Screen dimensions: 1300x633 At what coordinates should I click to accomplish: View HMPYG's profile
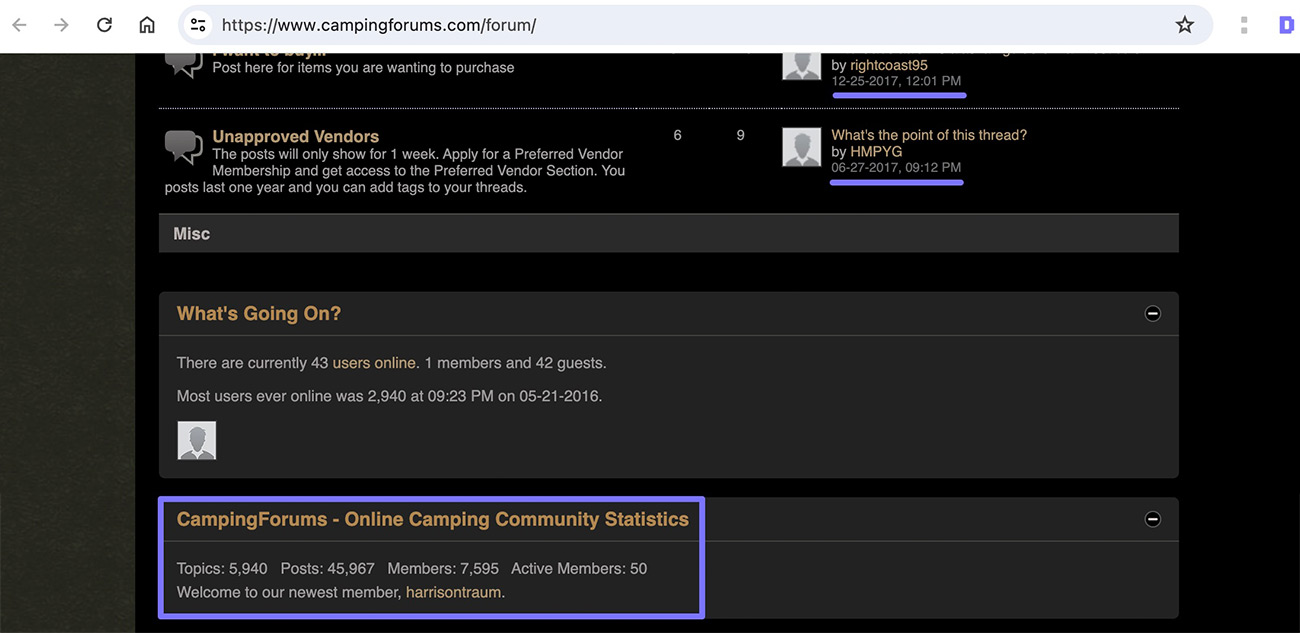coord(876,152)
